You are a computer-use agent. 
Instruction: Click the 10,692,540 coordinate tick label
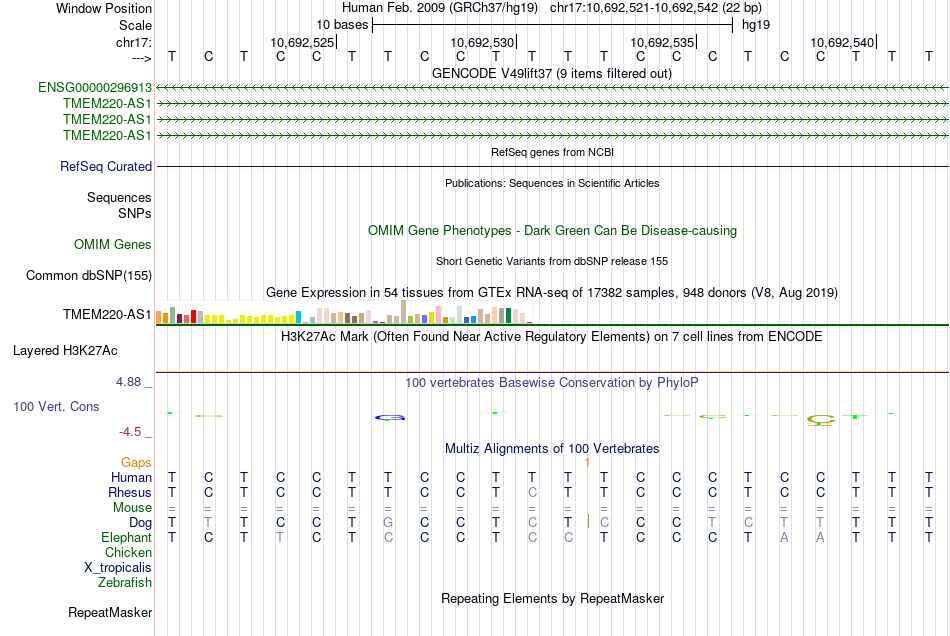(843, 42)
